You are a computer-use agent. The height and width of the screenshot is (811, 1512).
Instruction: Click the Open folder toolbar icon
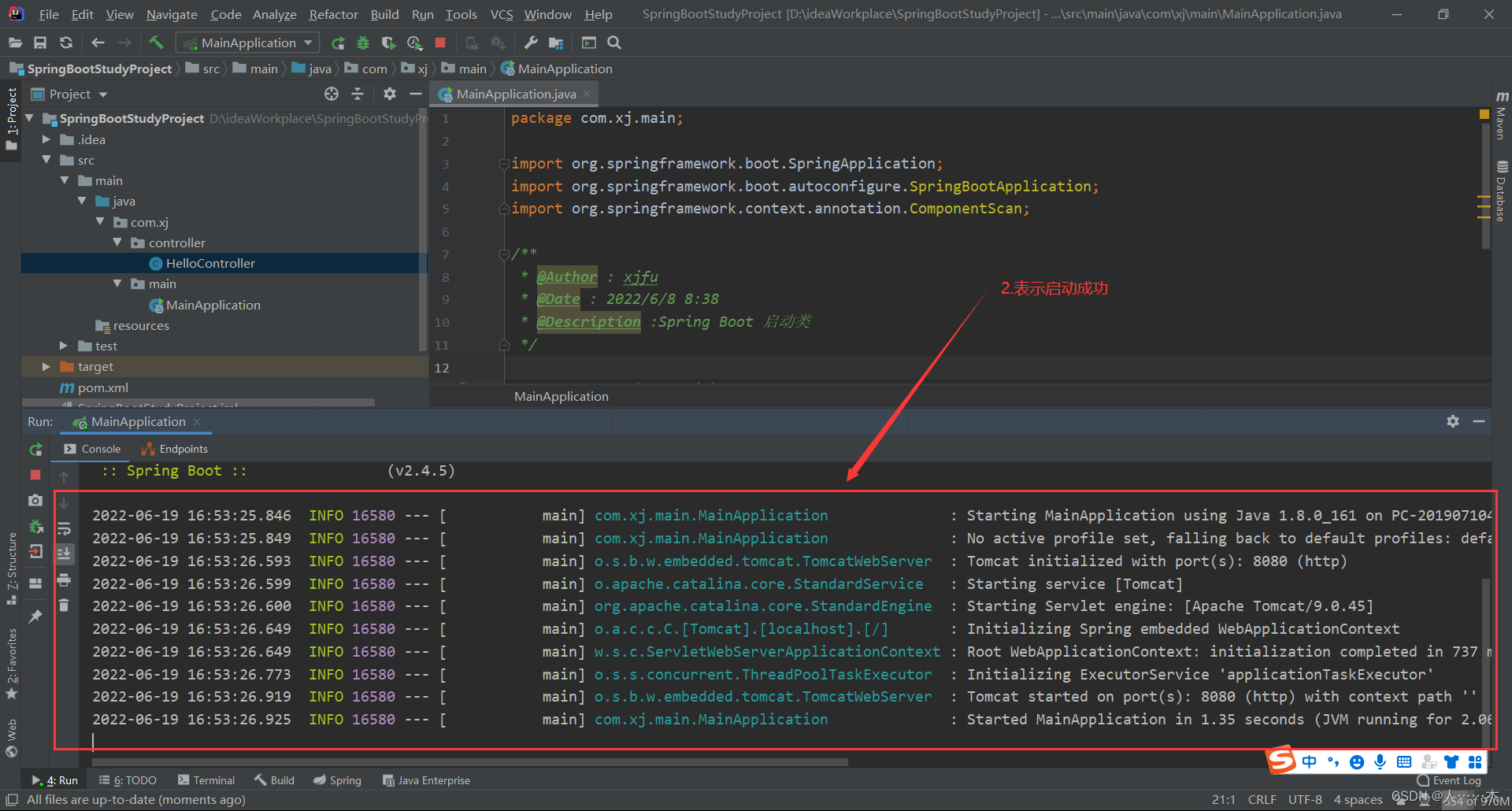point(15,43)
